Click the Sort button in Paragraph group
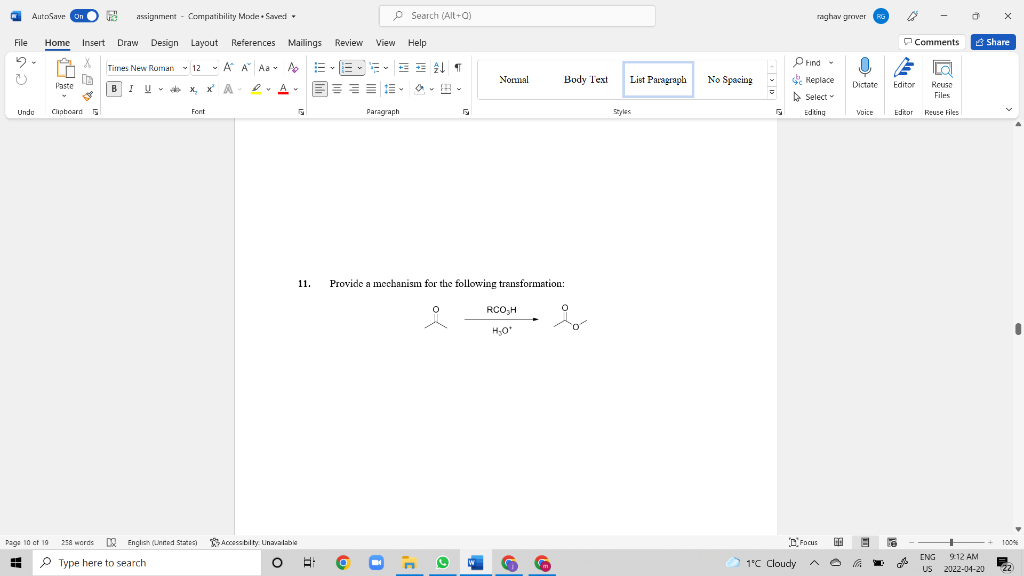 [x=438, y=67]
